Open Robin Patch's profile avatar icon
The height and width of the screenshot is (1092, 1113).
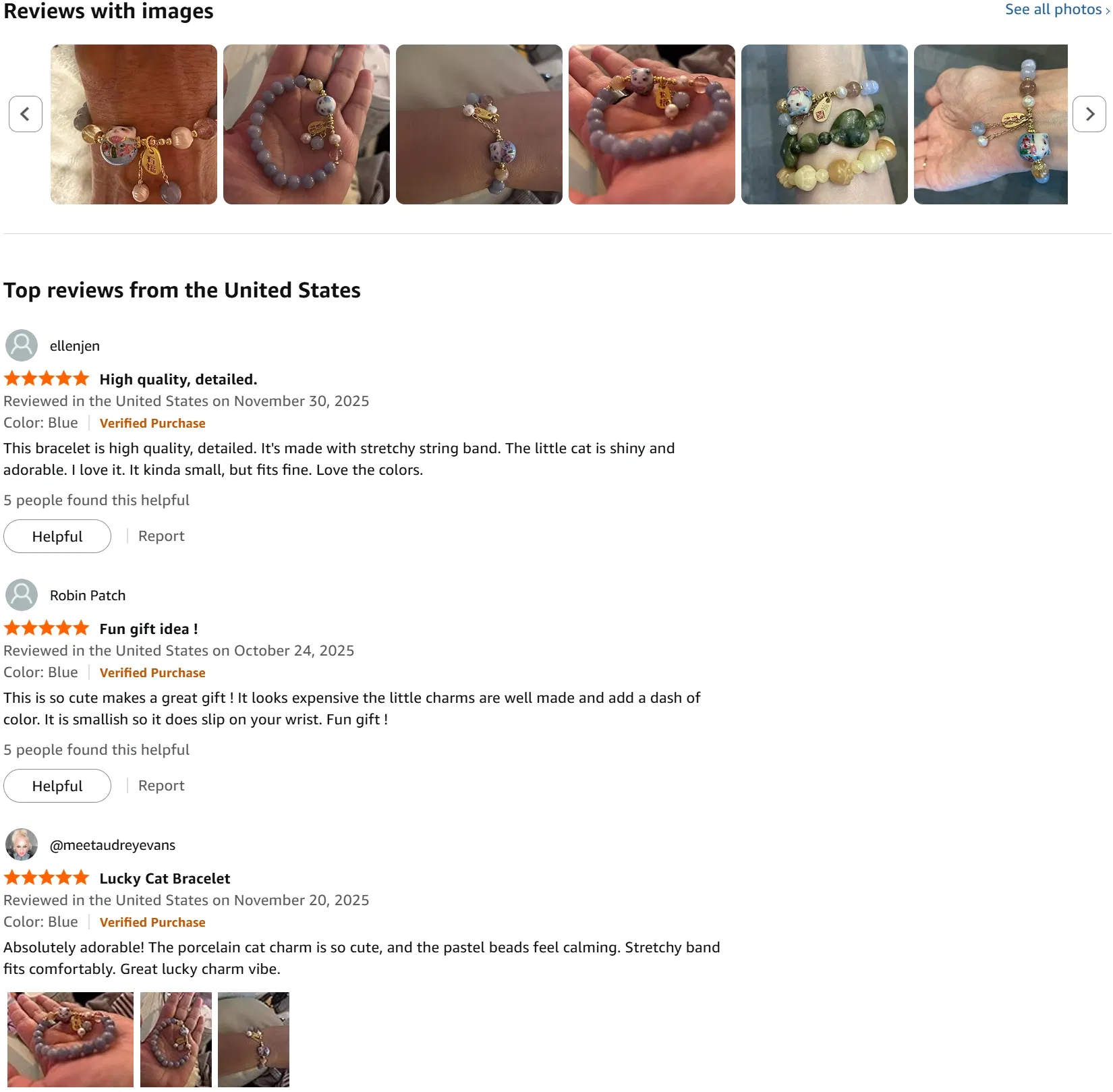click(22, 595)
